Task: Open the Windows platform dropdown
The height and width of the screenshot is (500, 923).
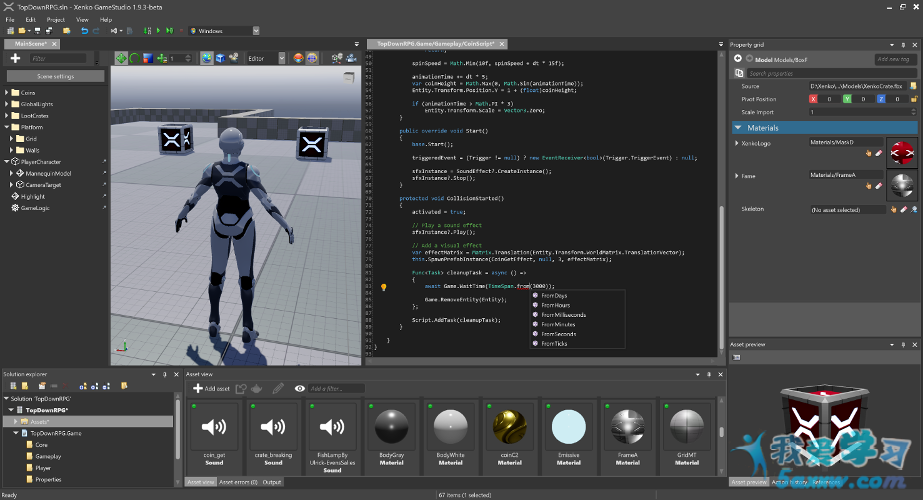Action: tap(256, 31)
